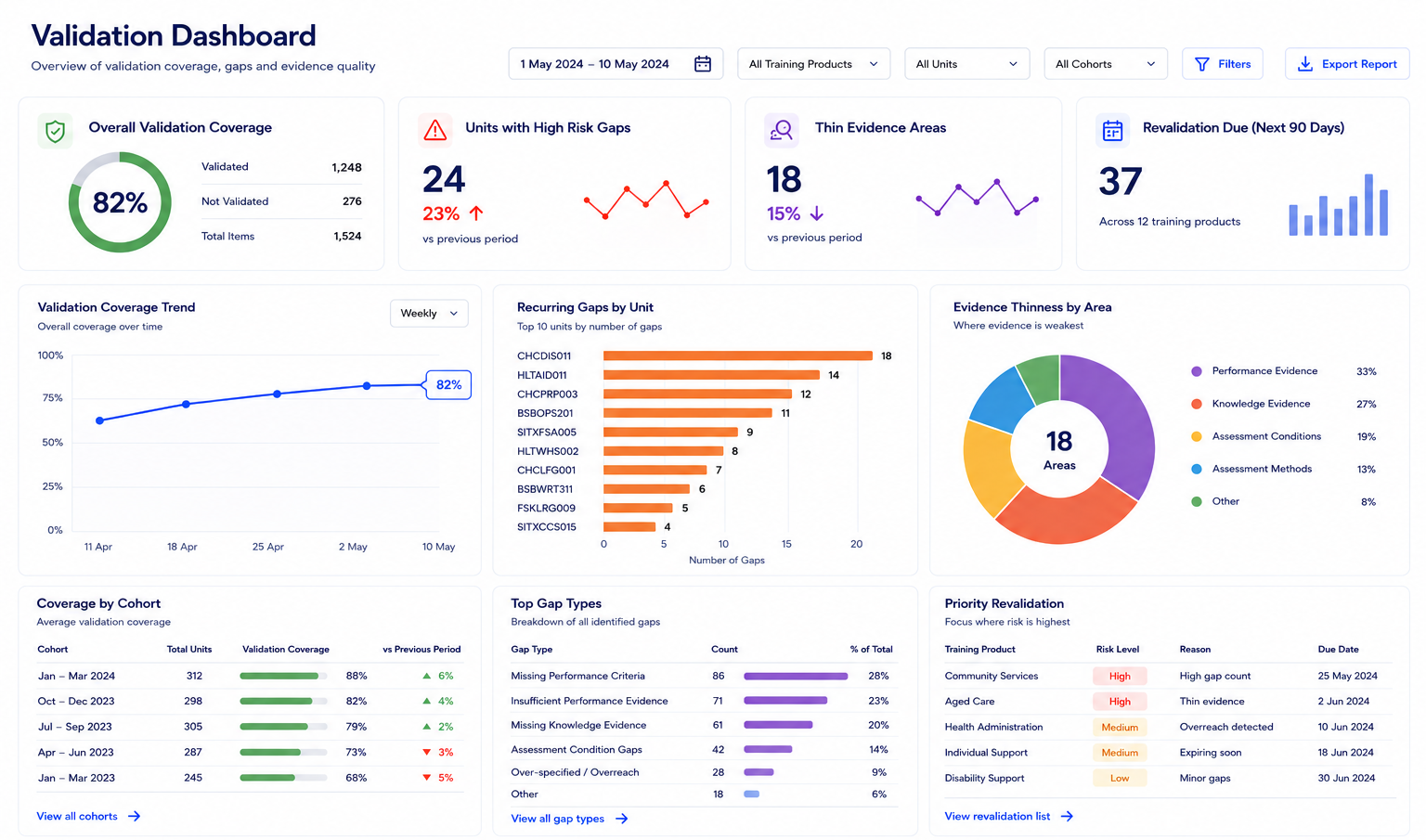Click the 18 Areas donut center
Screen dimensions: 1426x840
1059,449
